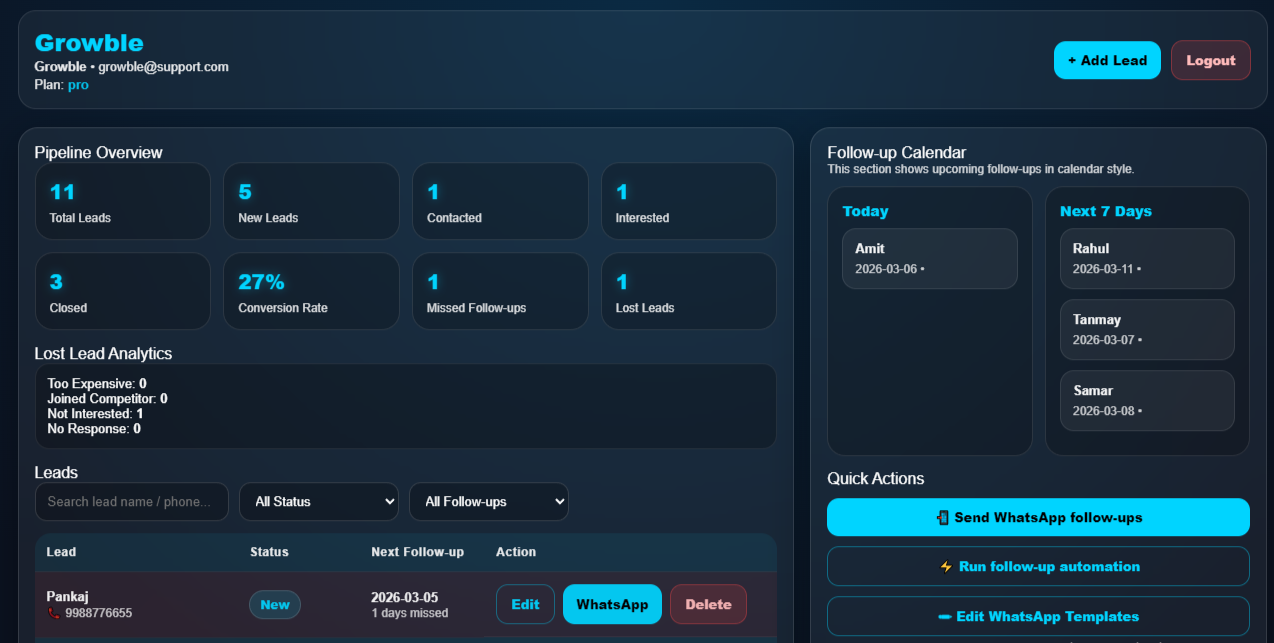This screenshot has width=1274, height=643.
Task: Open Edit WhatsApp Templates
Action: pyautogui.click(x=1038, y=616)
